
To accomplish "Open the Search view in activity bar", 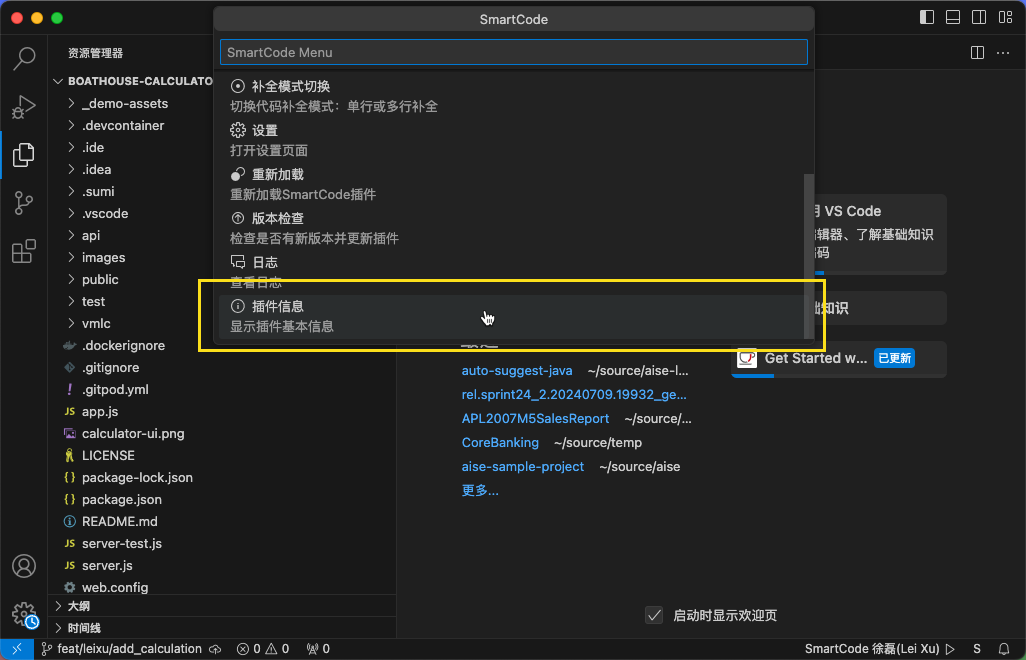I will (x=24, y=58).
